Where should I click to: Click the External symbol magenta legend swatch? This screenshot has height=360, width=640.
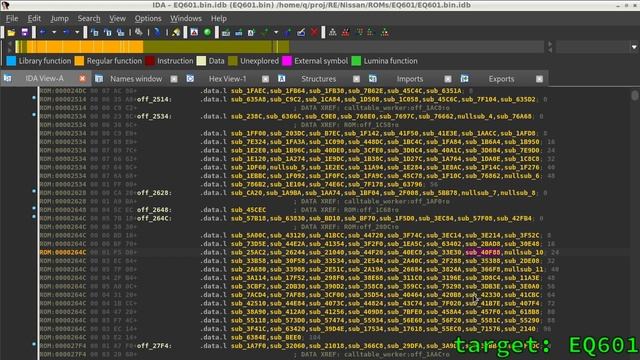click(x=287, y=61)
